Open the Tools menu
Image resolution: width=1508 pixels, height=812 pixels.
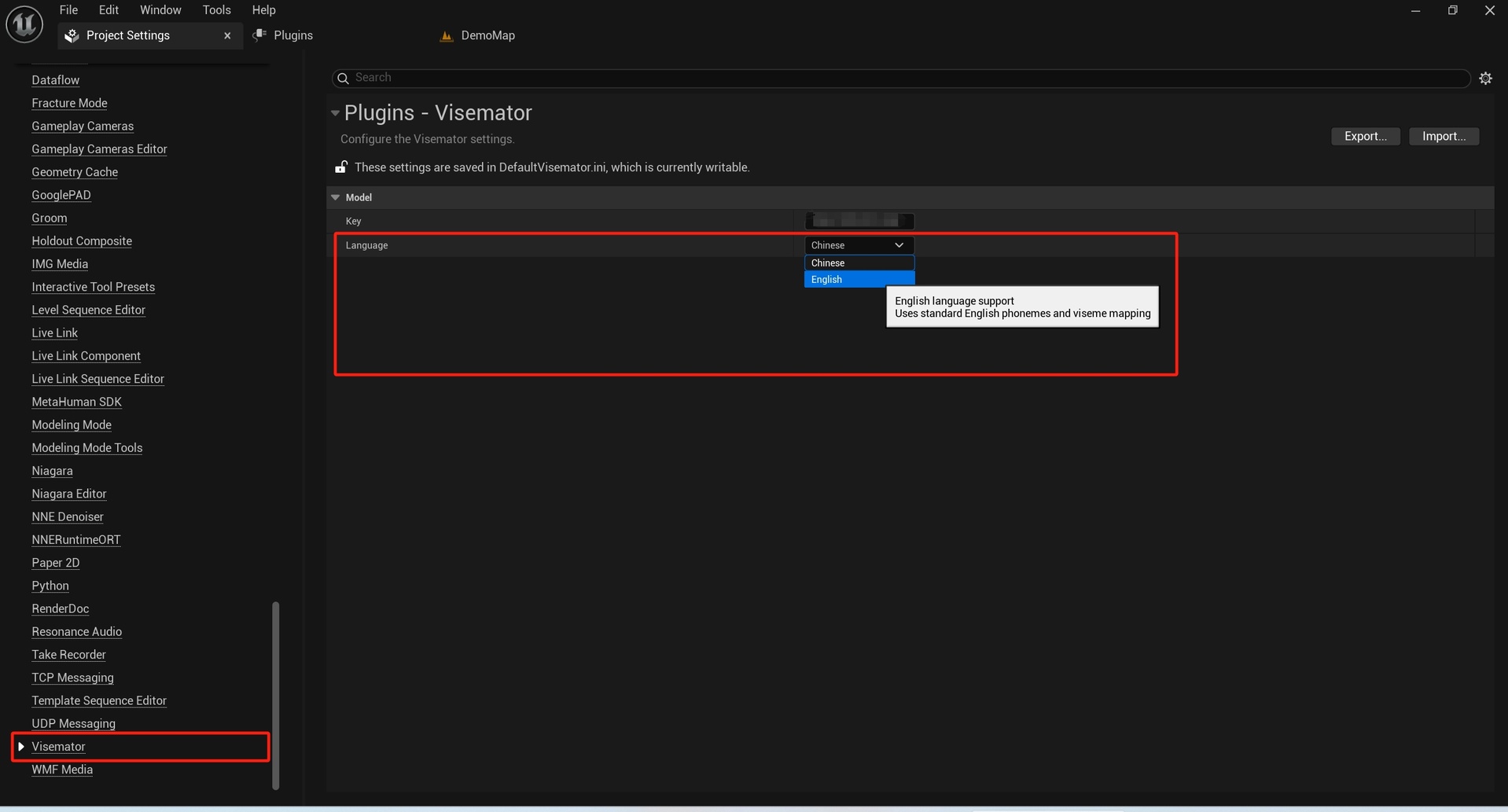pos(216,10)
